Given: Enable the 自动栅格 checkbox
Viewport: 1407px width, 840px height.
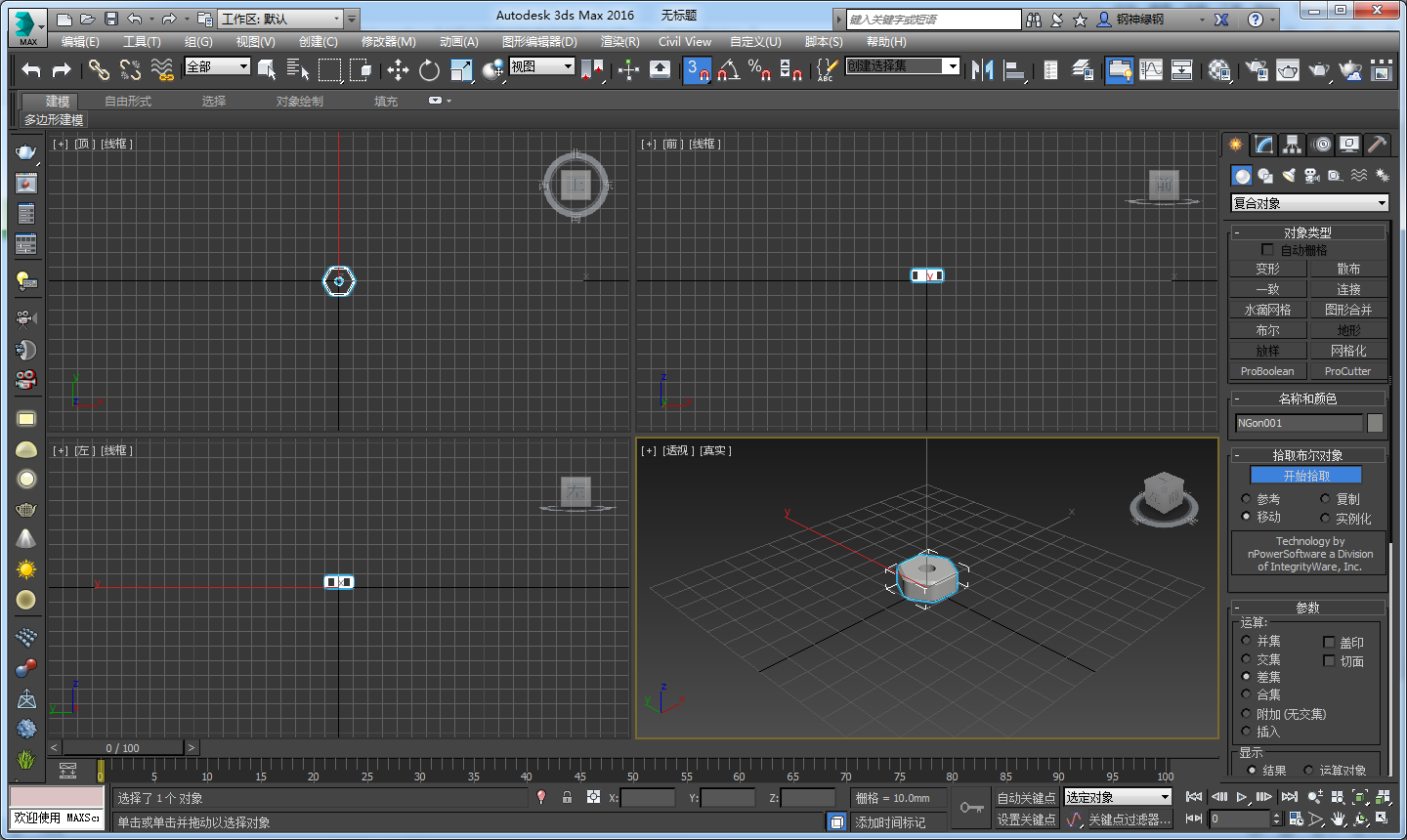Looking at the screenshot, I should coord(1267,250).
